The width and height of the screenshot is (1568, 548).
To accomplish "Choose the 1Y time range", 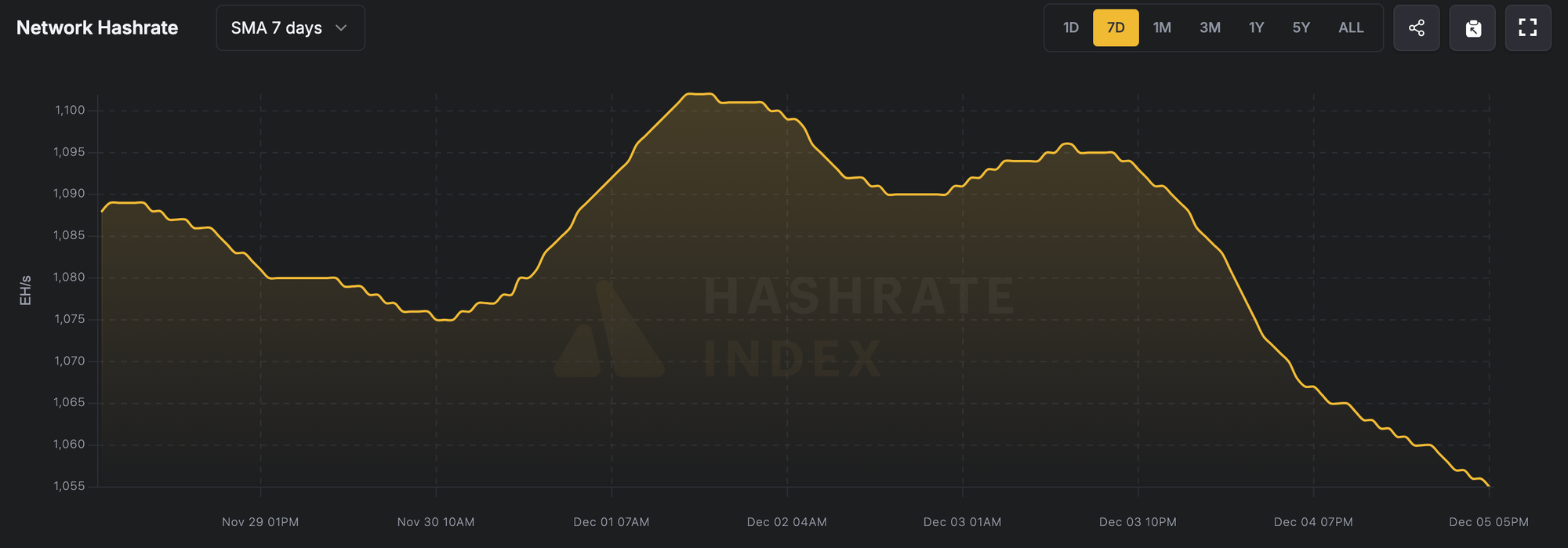I will click(x=1256, y=27).
